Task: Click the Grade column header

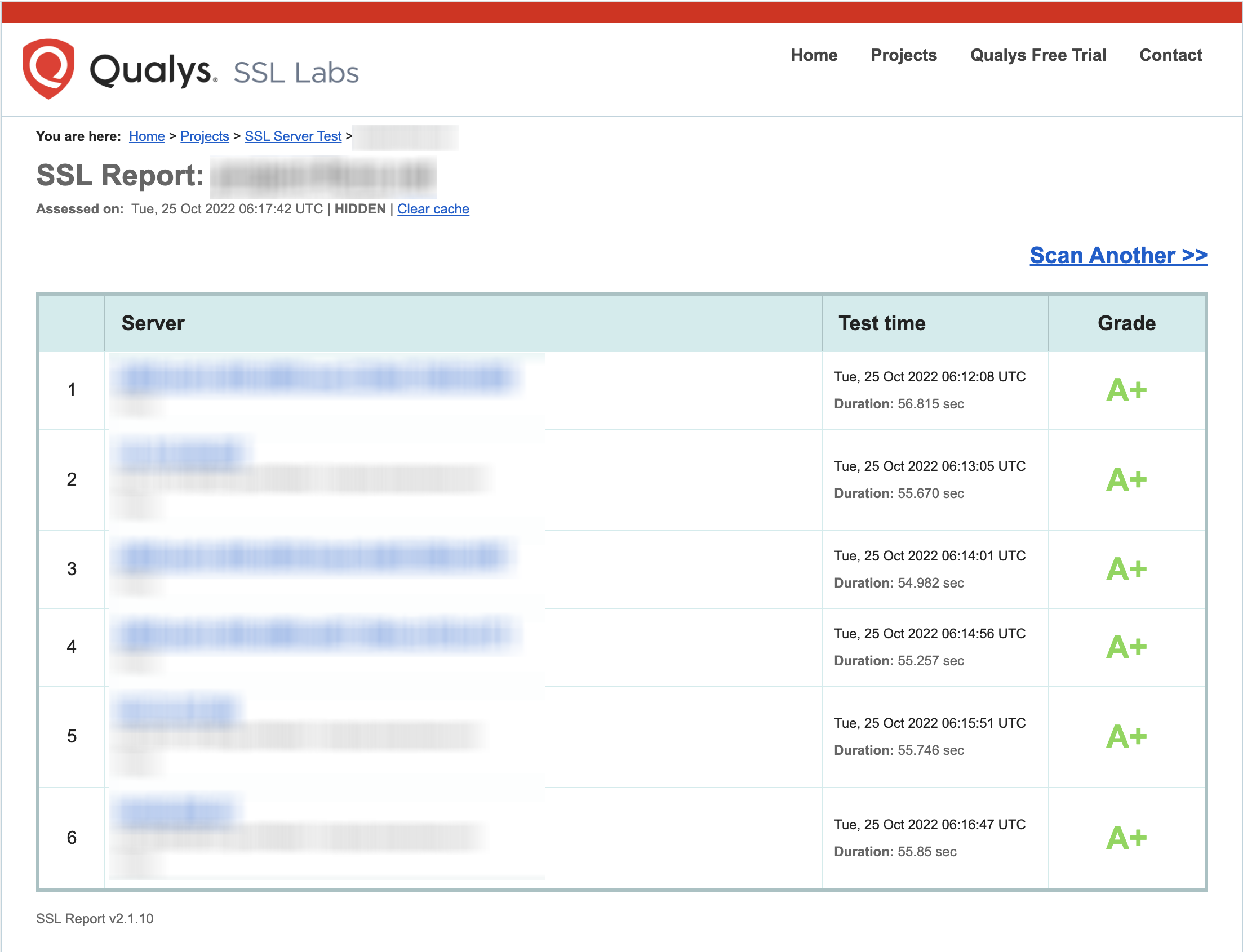Action: [1126, 323]
